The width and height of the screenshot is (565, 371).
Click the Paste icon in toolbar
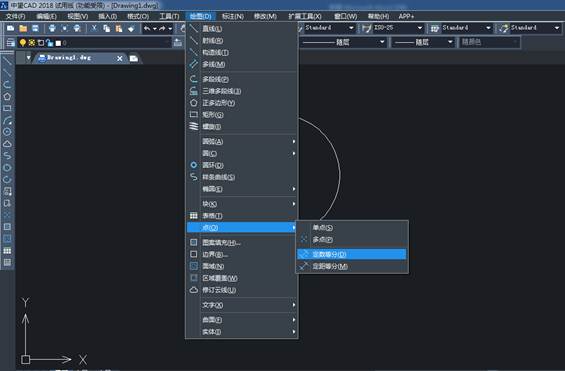(x=119, y=28)
